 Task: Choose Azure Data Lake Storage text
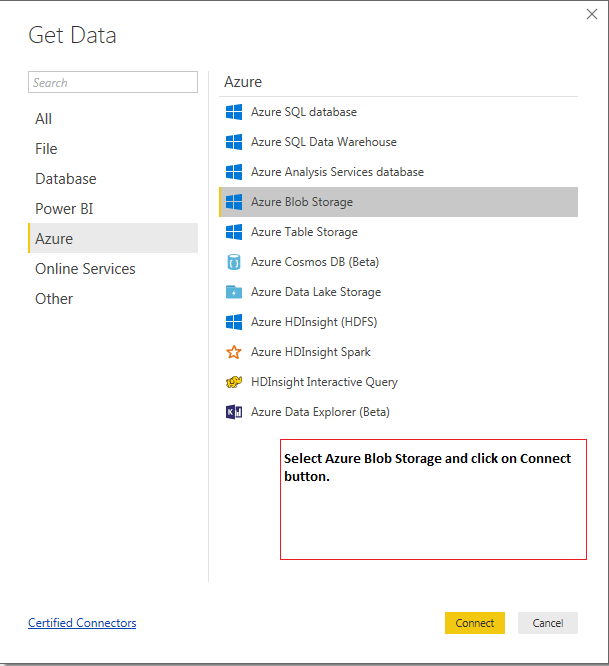point(316,292)
